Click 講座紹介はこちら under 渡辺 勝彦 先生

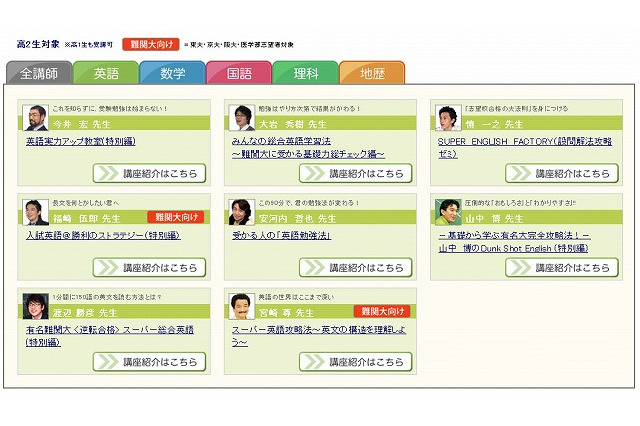point(149,362)
